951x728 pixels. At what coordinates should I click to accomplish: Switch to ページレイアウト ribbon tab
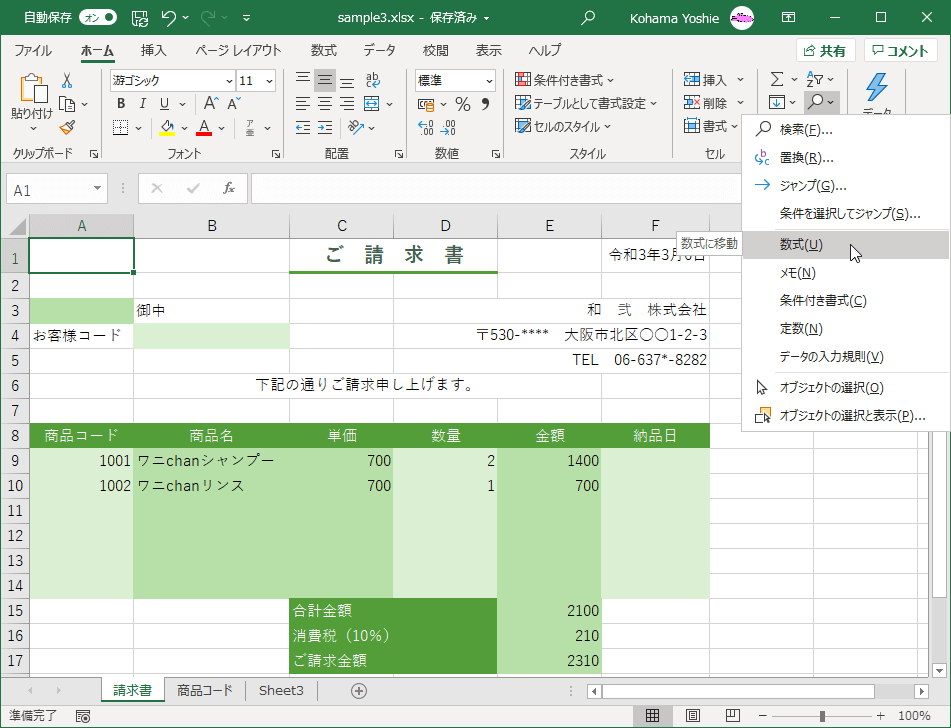tap(238, 50)
